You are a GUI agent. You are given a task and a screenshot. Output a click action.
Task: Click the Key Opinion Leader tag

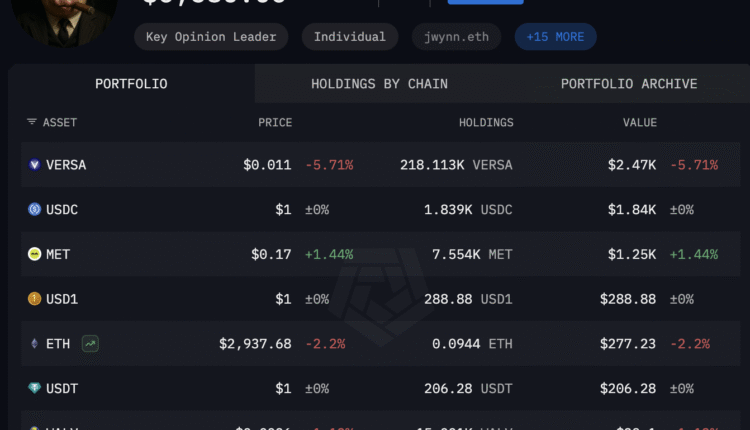click(211, 37)
